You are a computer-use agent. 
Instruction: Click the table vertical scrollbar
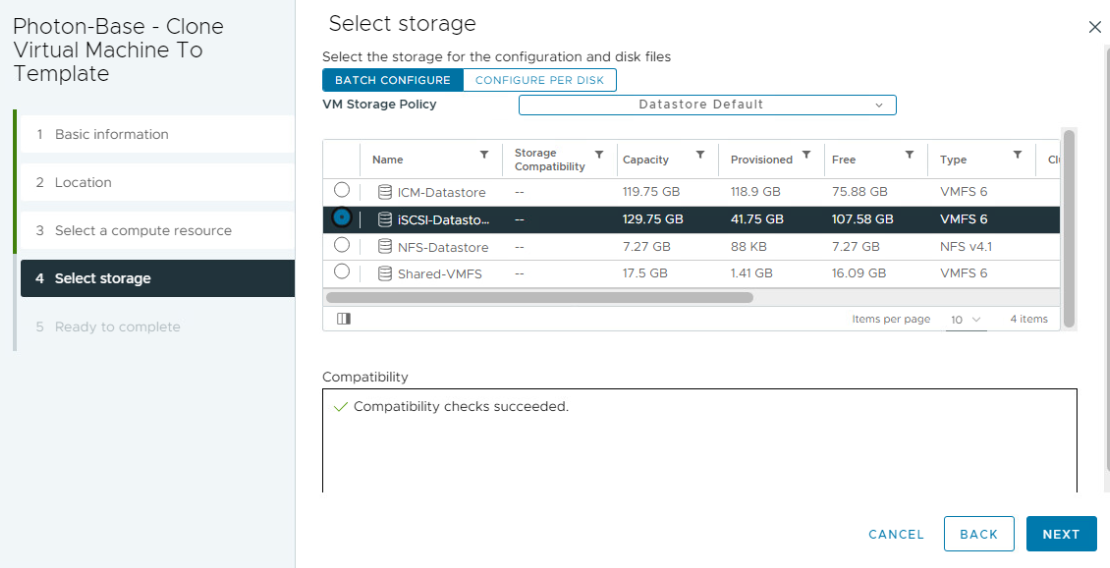(1069, 229)
